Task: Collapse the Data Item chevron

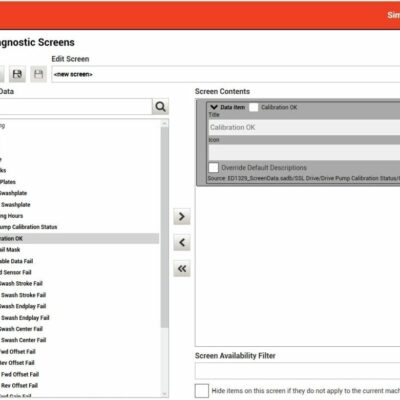Action: [214, 107]
